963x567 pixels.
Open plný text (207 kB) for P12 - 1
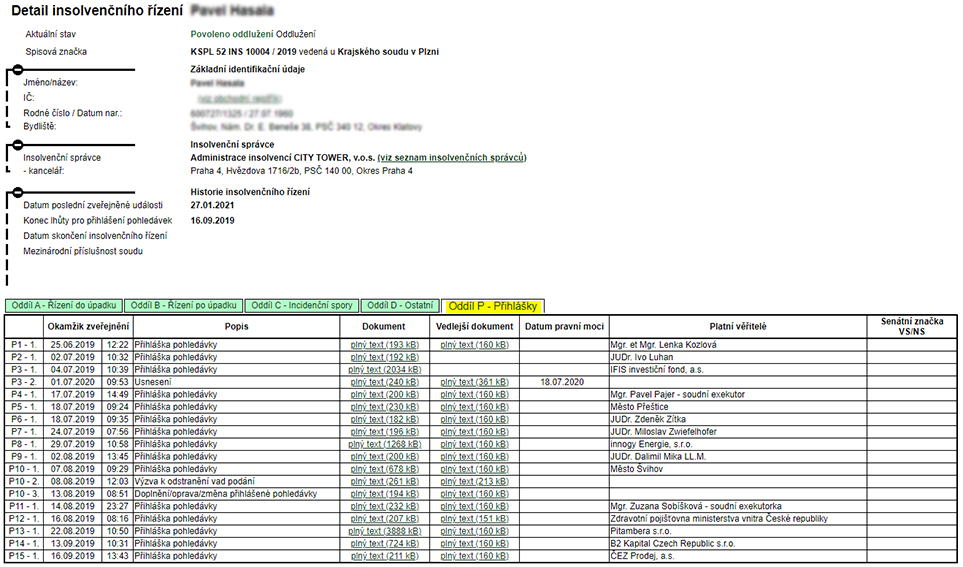384,518
